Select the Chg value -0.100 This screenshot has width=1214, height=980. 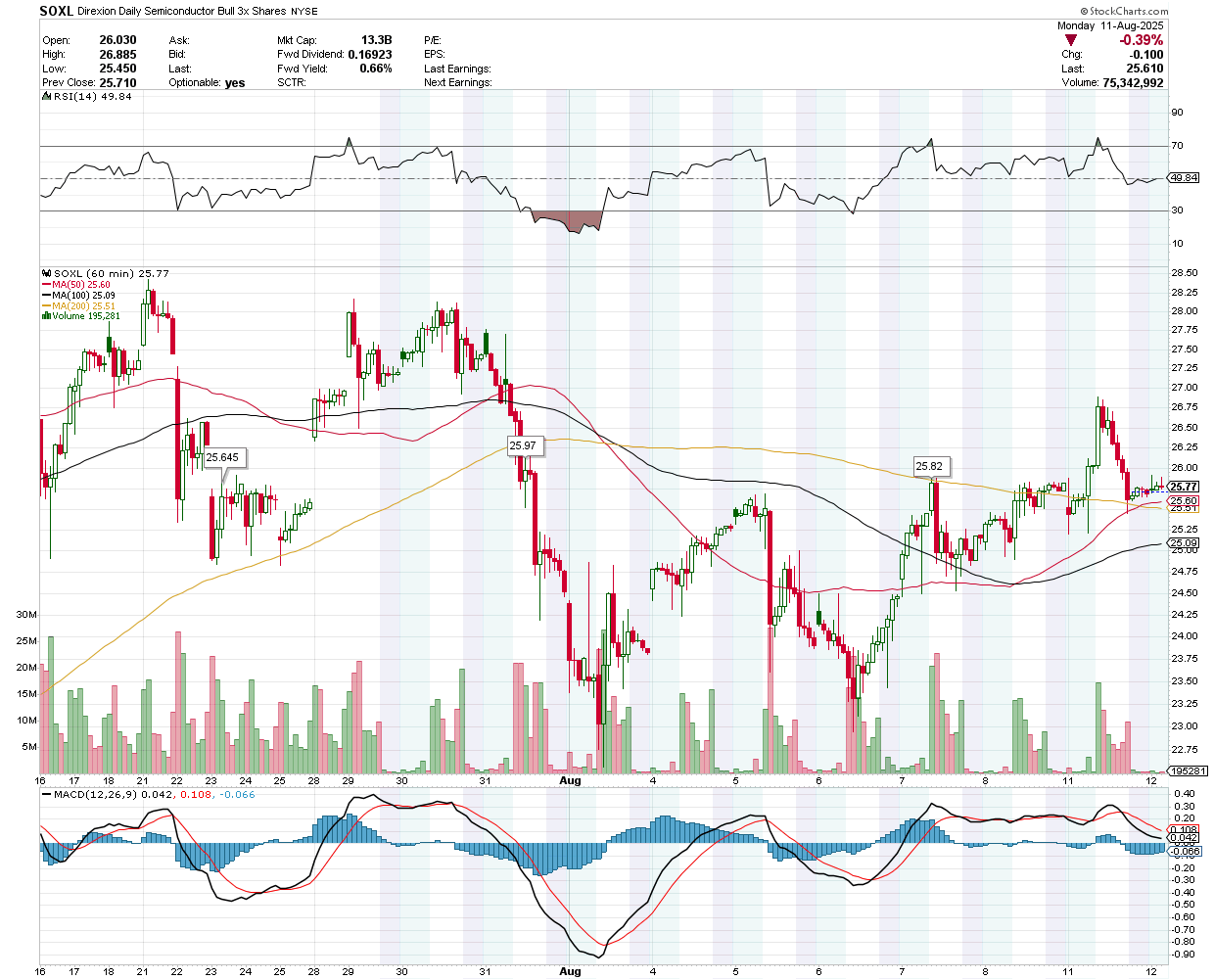(x=1145, y=55)
